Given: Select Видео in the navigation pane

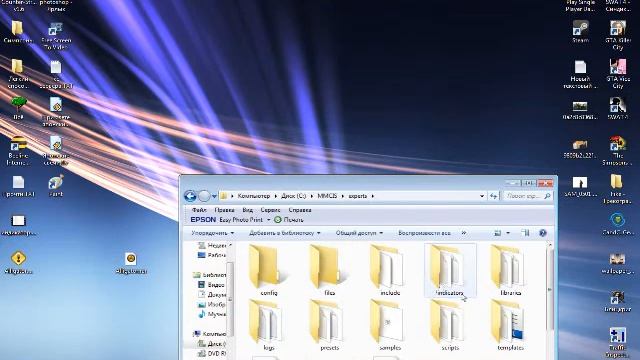Looking at the screenshot, I should coord(211,284).
